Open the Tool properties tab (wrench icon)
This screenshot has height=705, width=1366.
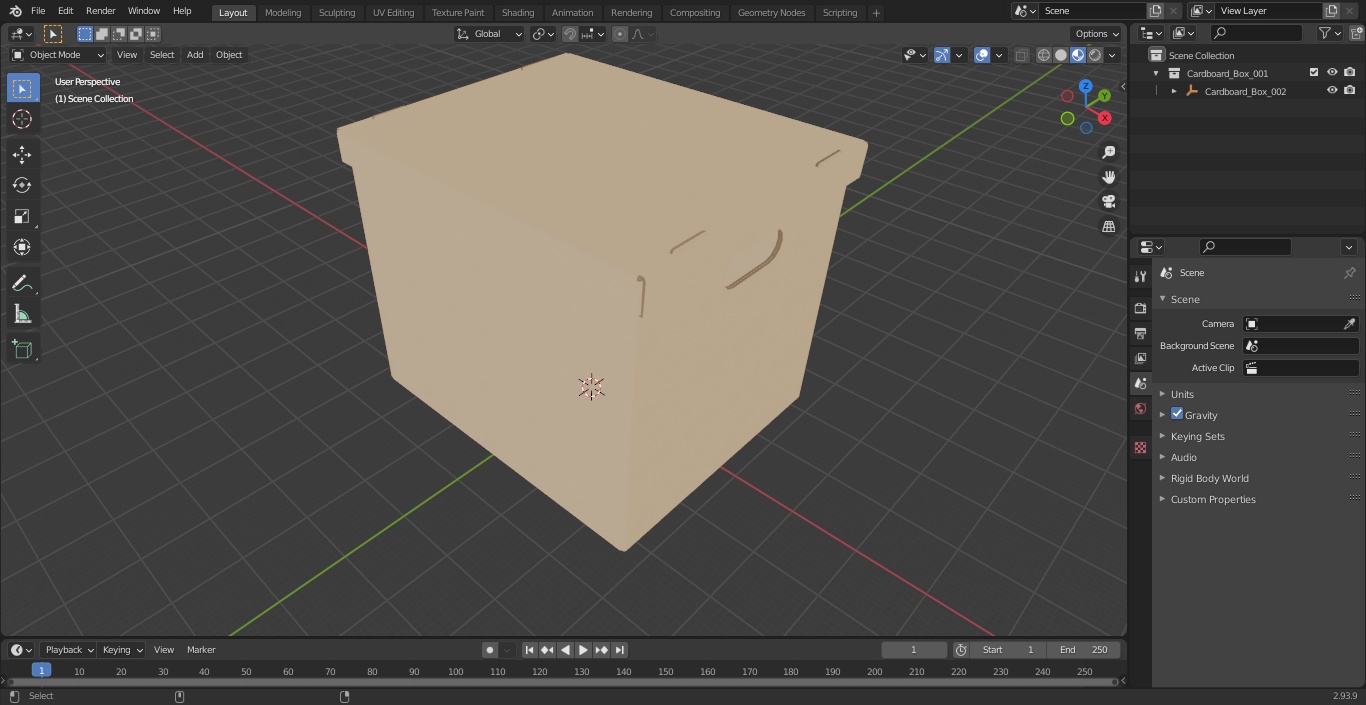1140,276
